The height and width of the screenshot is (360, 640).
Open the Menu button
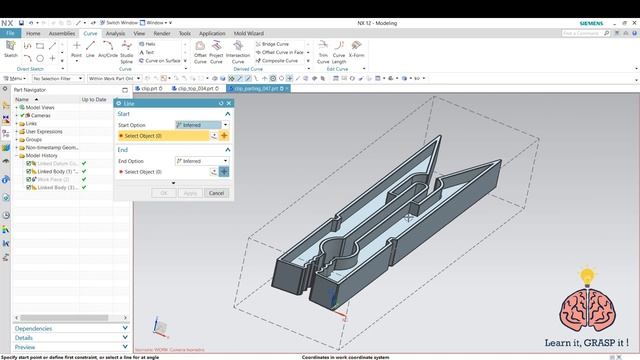(15, 78)
